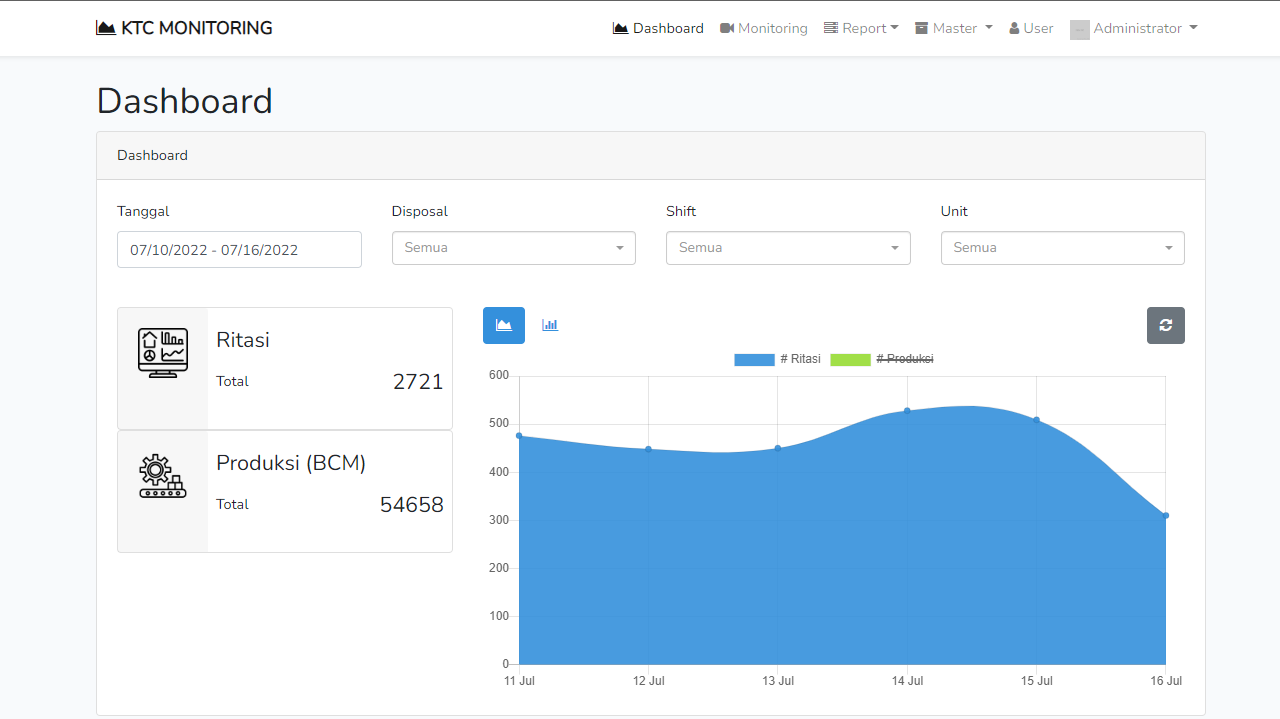Click the Produksi gear conveyor icon
1280x719 pixels.
pos(163,476)
